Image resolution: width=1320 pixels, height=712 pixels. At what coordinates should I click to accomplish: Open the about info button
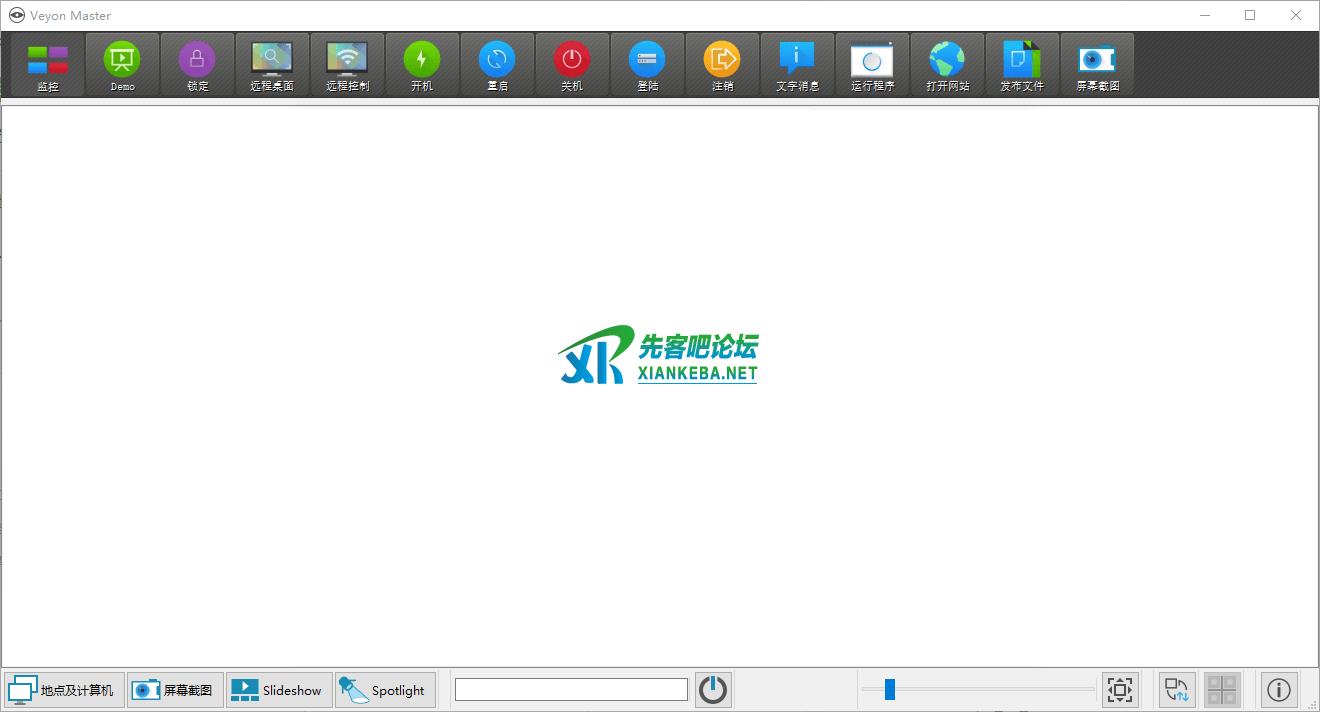pos(1279,690)
